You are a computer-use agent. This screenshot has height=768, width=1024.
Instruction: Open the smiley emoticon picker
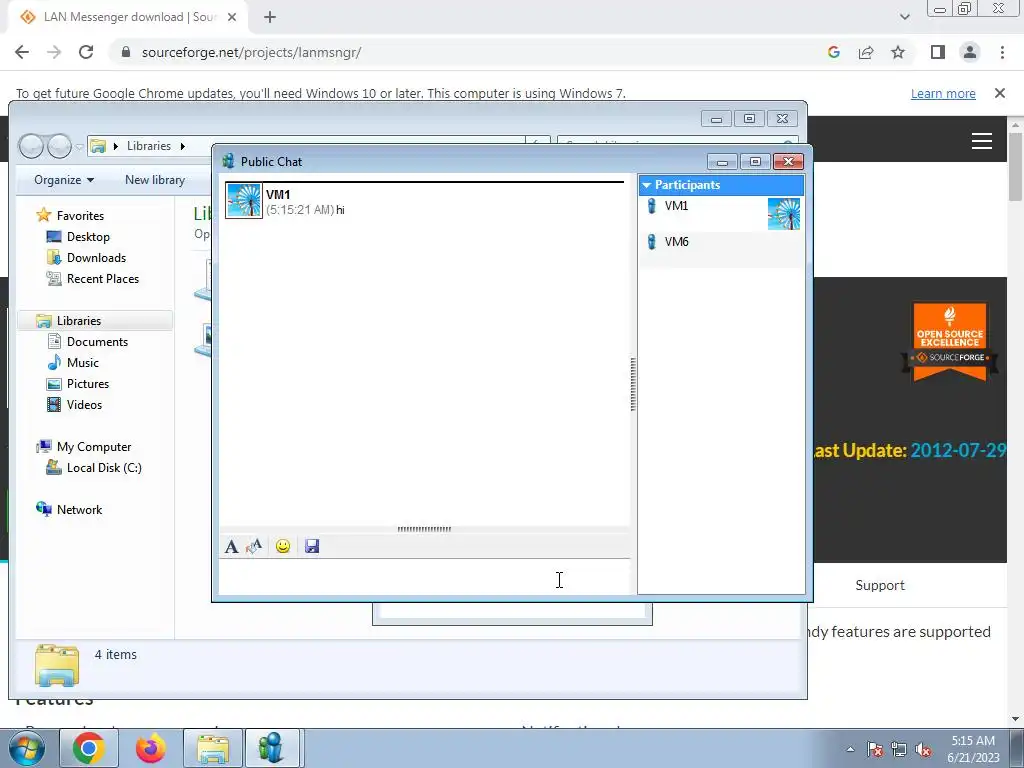point(283,547)
